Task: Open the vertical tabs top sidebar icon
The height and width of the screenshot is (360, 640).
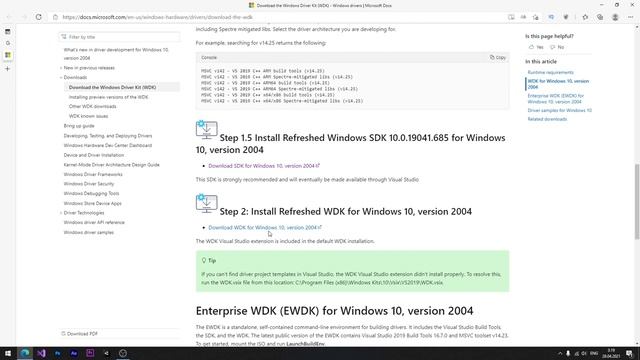Action: tap(8, 31)
